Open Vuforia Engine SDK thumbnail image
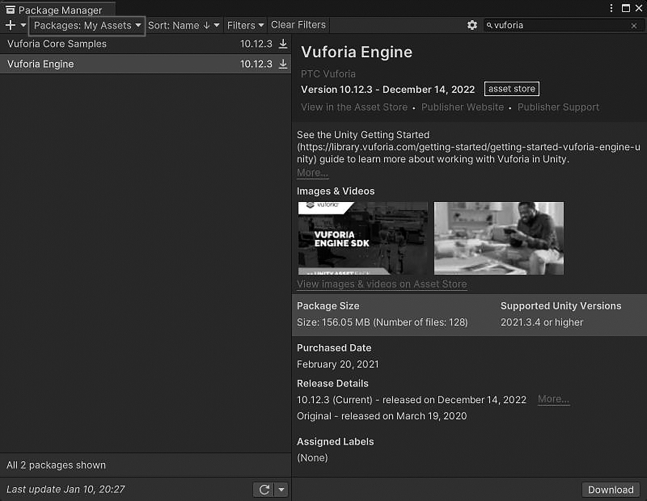This screenshot has height=501, width=647. point(363,238)
